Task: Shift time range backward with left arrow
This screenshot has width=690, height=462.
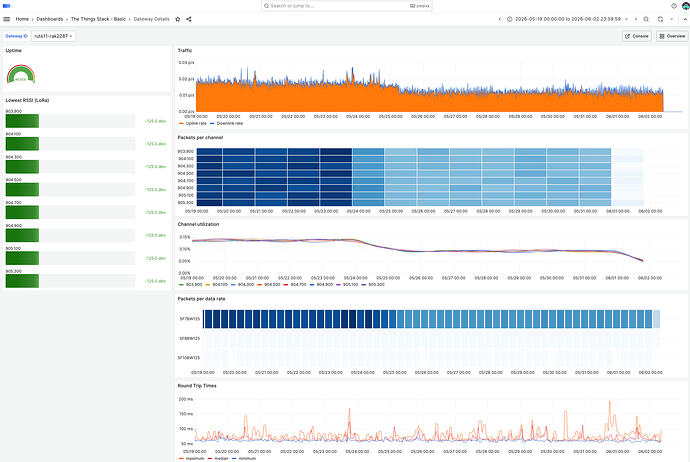Action: [499, 19]
